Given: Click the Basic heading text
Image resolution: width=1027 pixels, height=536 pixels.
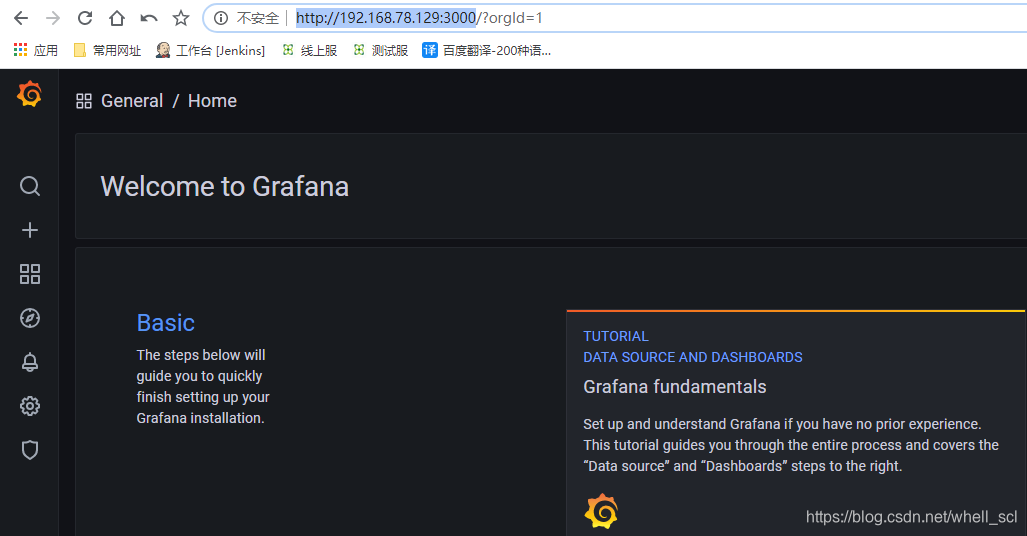Looking at the screenshot, I should tap(166, 323).
